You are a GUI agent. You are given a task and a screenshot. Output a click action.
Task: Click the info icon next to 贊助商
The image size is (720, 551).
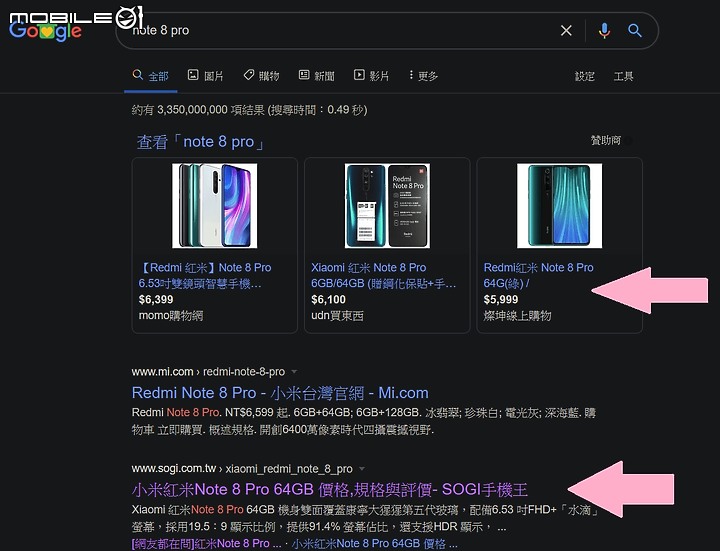[x=628, y=141]
